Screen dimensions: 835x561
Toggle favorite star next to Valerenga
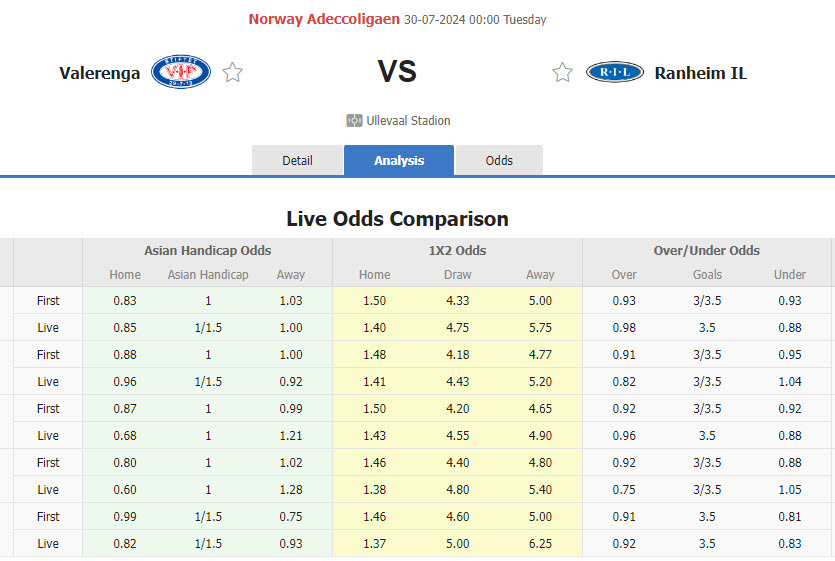[233, 72]
